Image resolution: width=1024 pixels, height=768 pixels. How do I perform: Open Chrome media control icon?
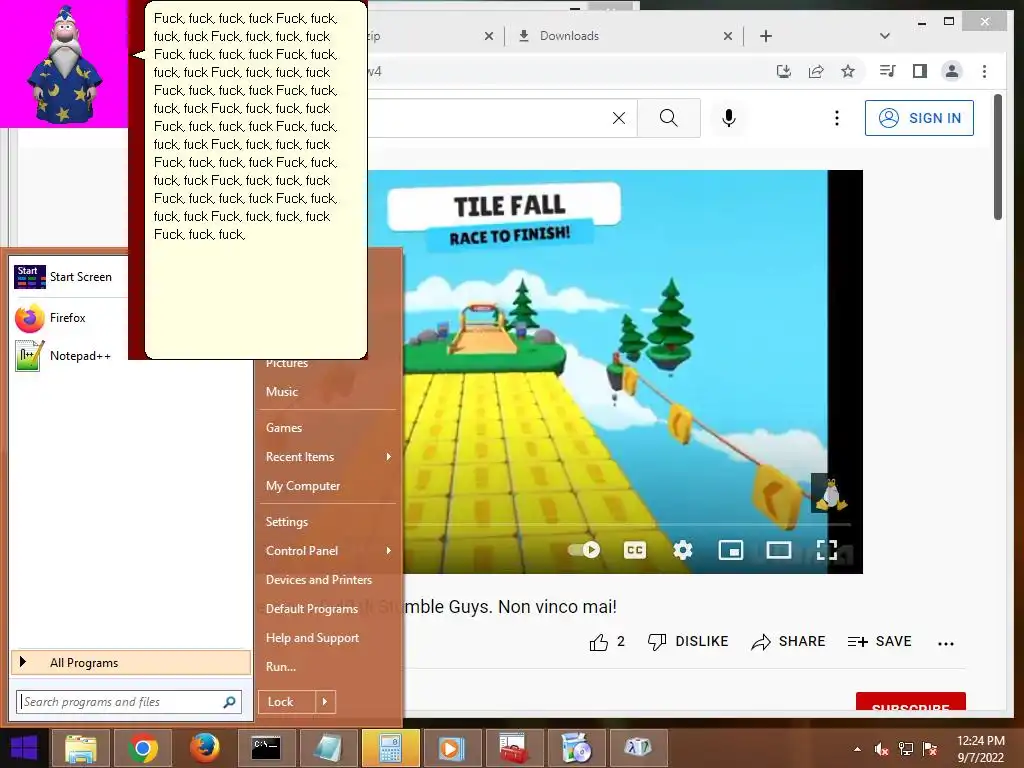[887, 71]
